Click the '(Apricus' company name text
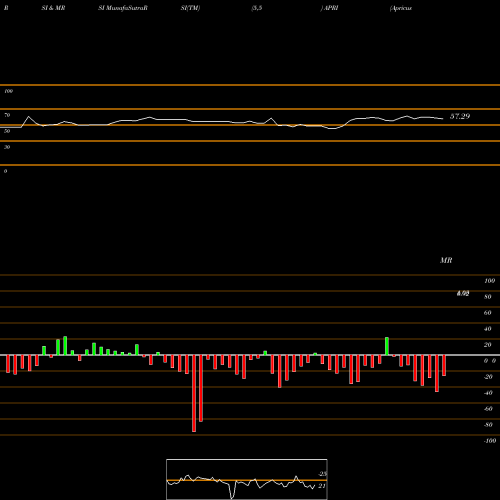Viewport: 500px width, 500px height. (401, 8)
